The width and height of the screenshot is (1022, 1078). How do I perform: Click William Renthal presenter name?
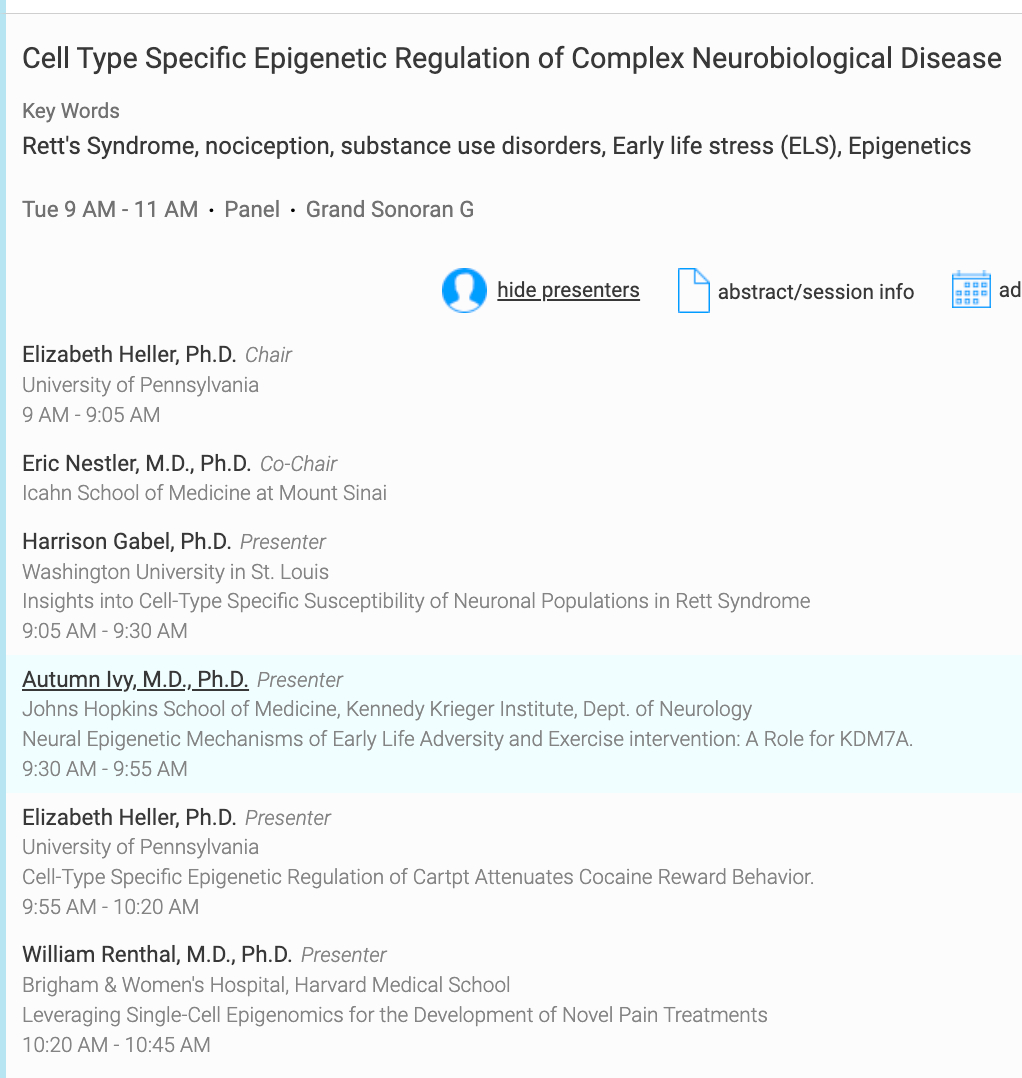tap(157, 955)
